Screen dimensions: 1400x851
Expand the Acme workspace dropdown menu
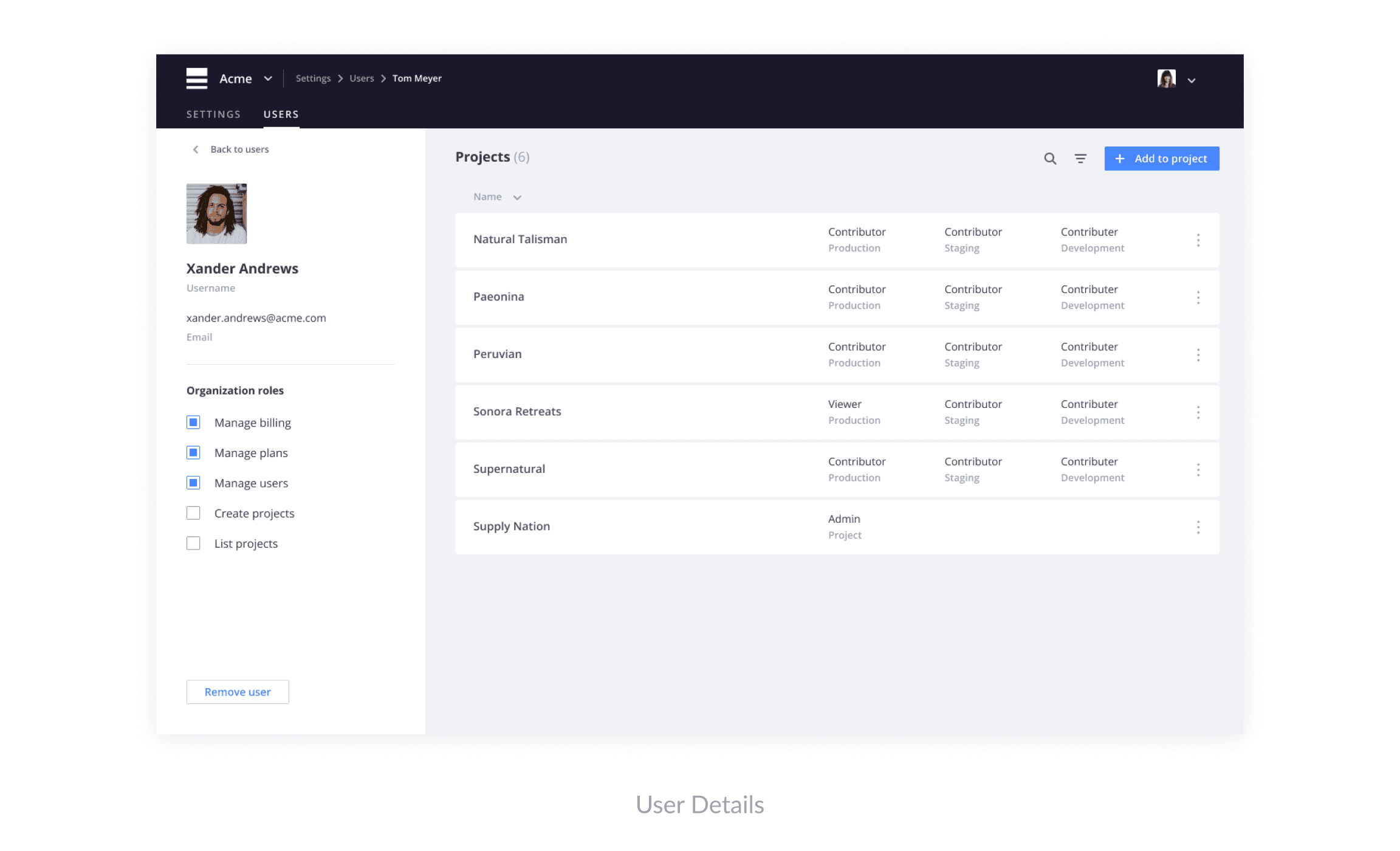click(270, 78)
